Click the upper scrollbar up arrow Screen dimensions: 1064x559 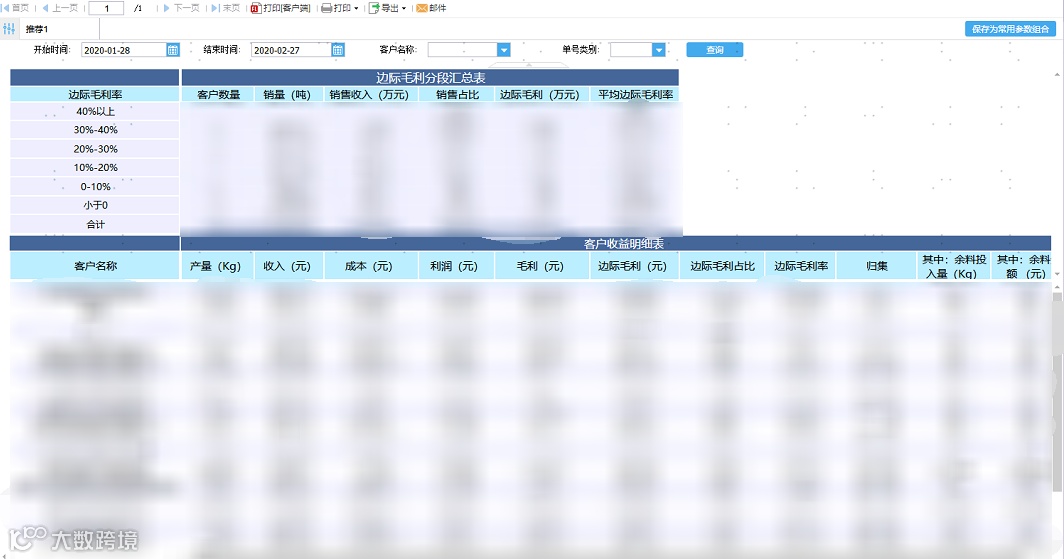pyautogui.click(x=1057, y=73)
